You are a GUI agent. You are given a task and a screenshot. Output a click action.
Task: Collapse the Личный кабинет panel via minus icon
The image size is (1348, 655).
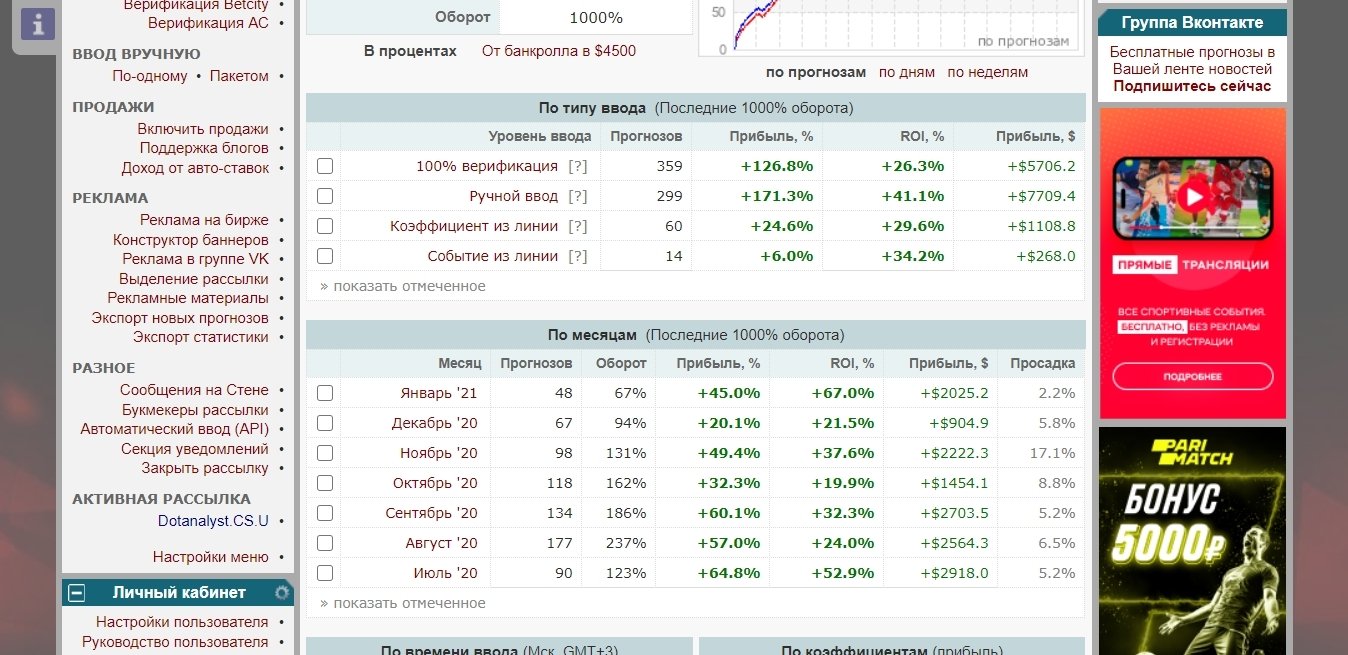coord(76,593)
